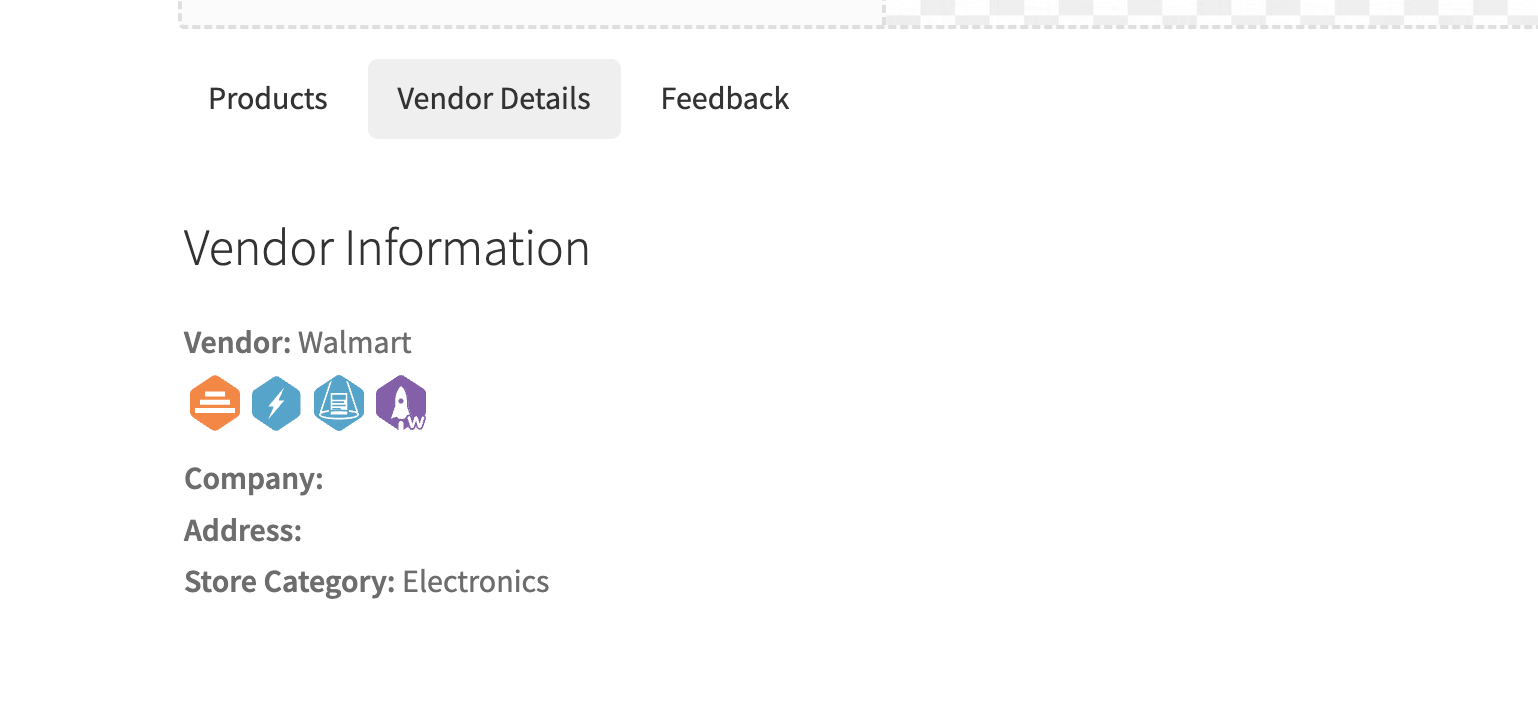Click the purple rocket badge
The width and height of the screenshot is (1538, 712).
pos(401,404)
